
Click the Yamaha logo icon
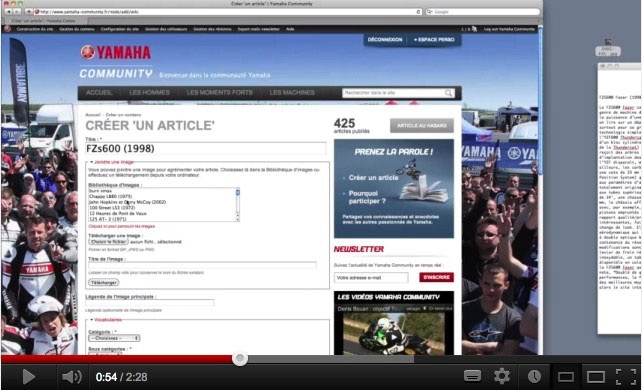(x=88, y=52)
